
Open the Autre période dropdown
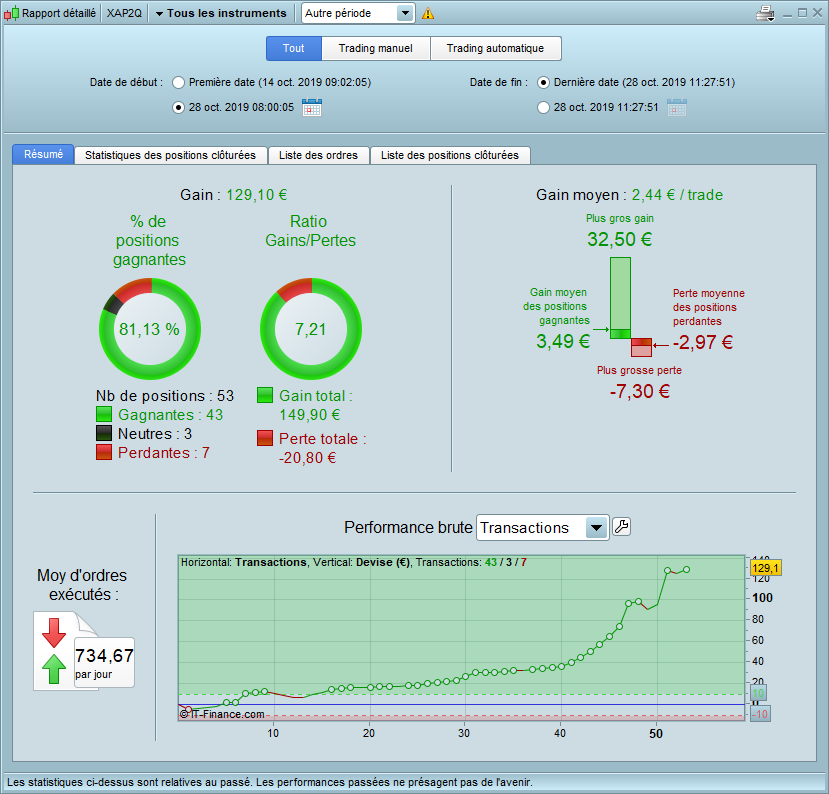pyautogui.click(x=358, y=13)
